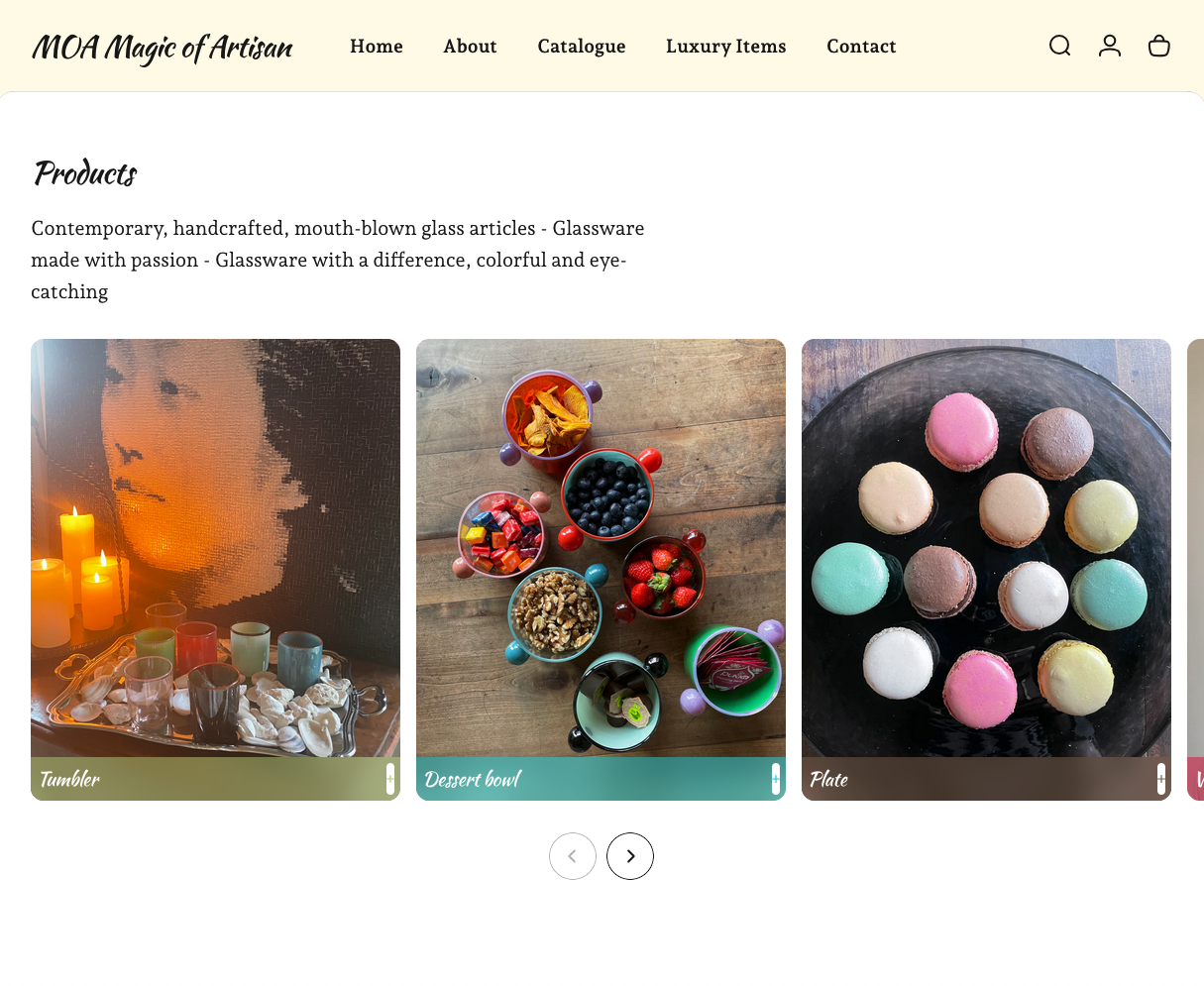Open the Luxury Items page
Image resolution: width=1204 pixels, height=986 pixels.
pos(726,47)
